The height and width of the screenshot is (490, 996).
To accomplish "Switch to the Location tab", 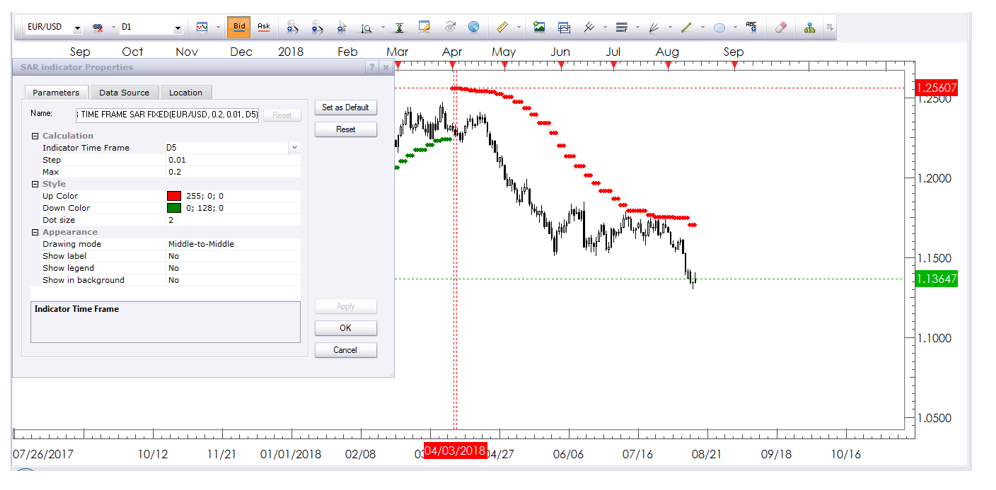I will (185, 93).
